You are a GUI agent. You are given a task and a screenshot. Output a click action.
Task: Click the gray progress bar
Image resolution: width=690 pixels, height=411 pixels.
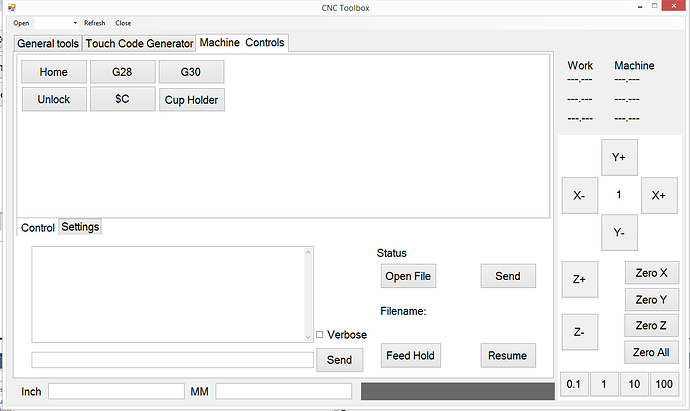point(456,391)
